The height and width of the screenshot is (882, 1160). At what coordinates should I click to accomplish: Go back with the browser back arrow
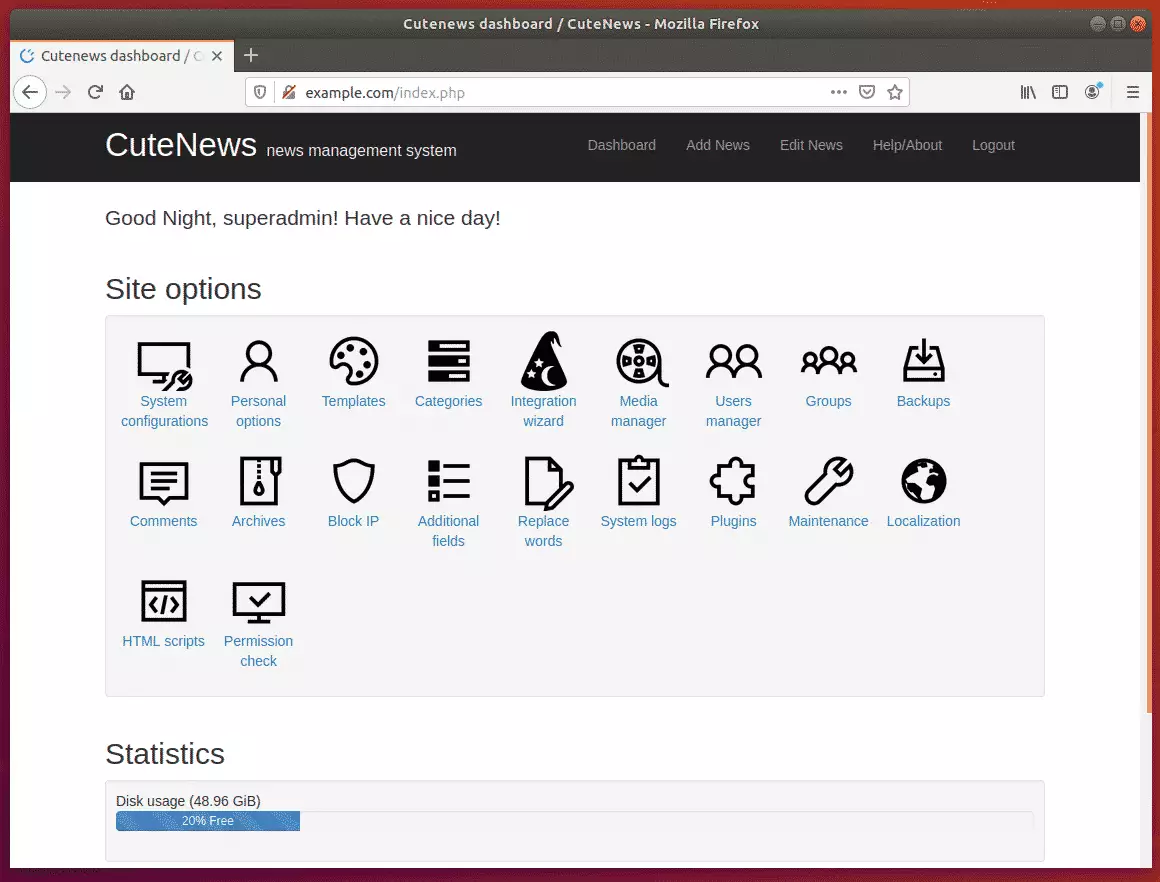coord(30,92)
